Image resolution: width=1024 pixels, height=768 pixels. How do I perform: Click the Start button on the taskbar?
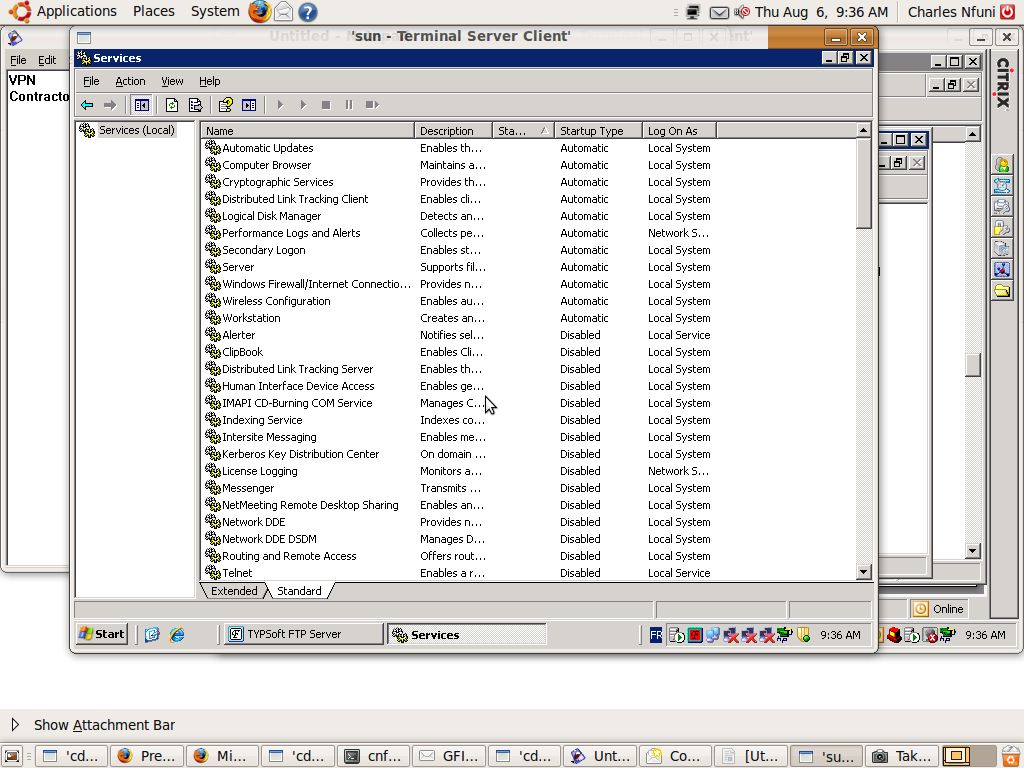tap(100, 633)
